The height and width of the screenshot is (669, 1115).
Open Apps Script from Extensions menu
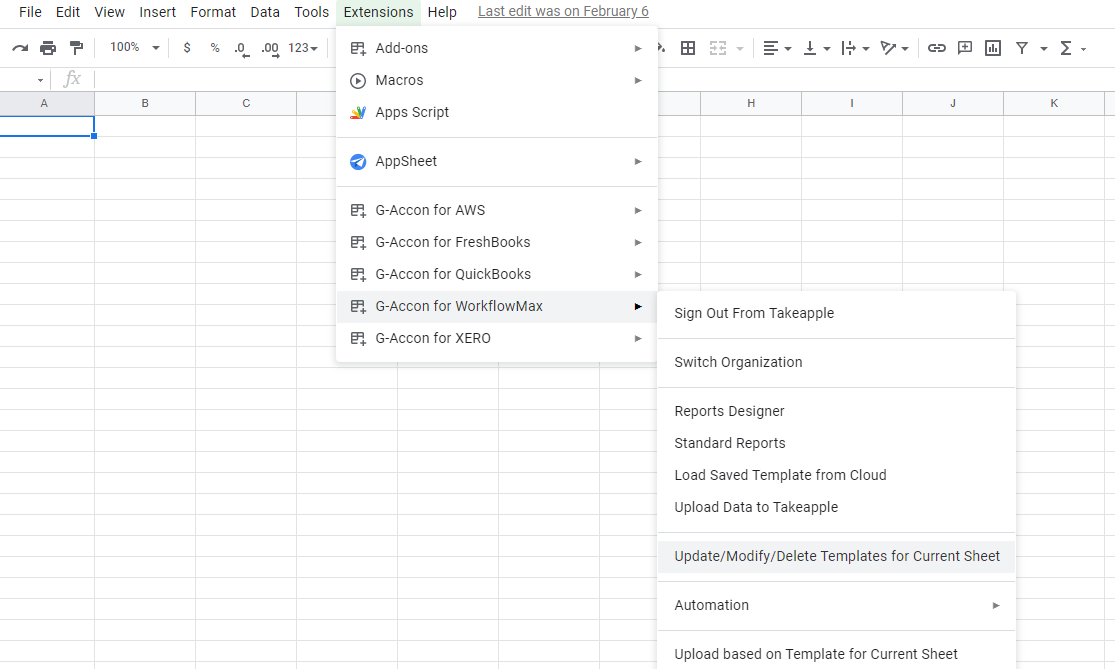point(496,112)
